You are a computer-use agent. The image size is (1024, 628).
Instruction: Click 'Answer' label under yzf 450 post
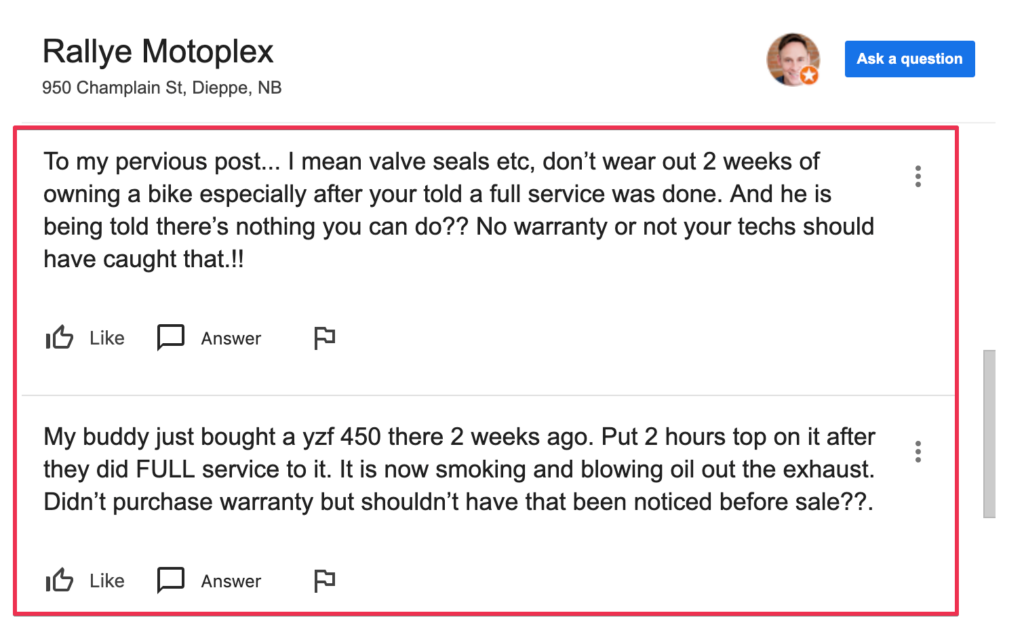(231, 581)
